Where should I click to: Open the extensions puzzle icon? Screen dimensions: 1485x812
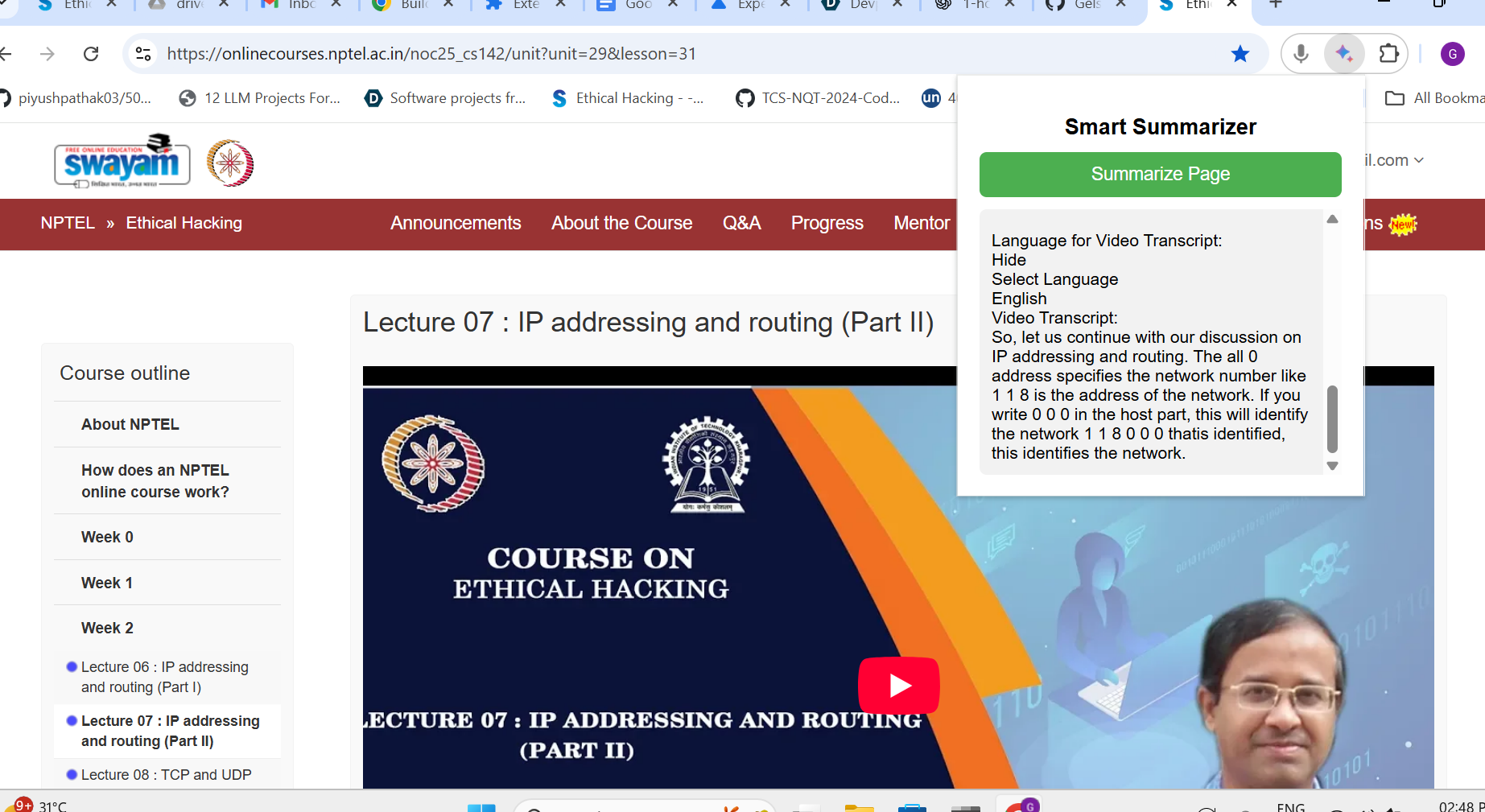[x=1388, y=54]
